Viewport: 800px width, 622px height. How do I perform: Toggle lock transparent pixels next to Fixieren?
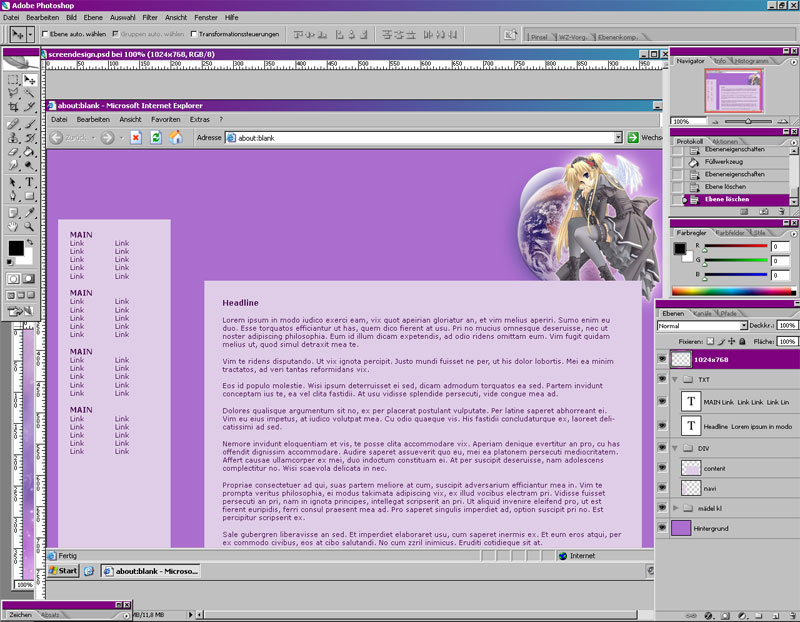(x=710, y=341)
